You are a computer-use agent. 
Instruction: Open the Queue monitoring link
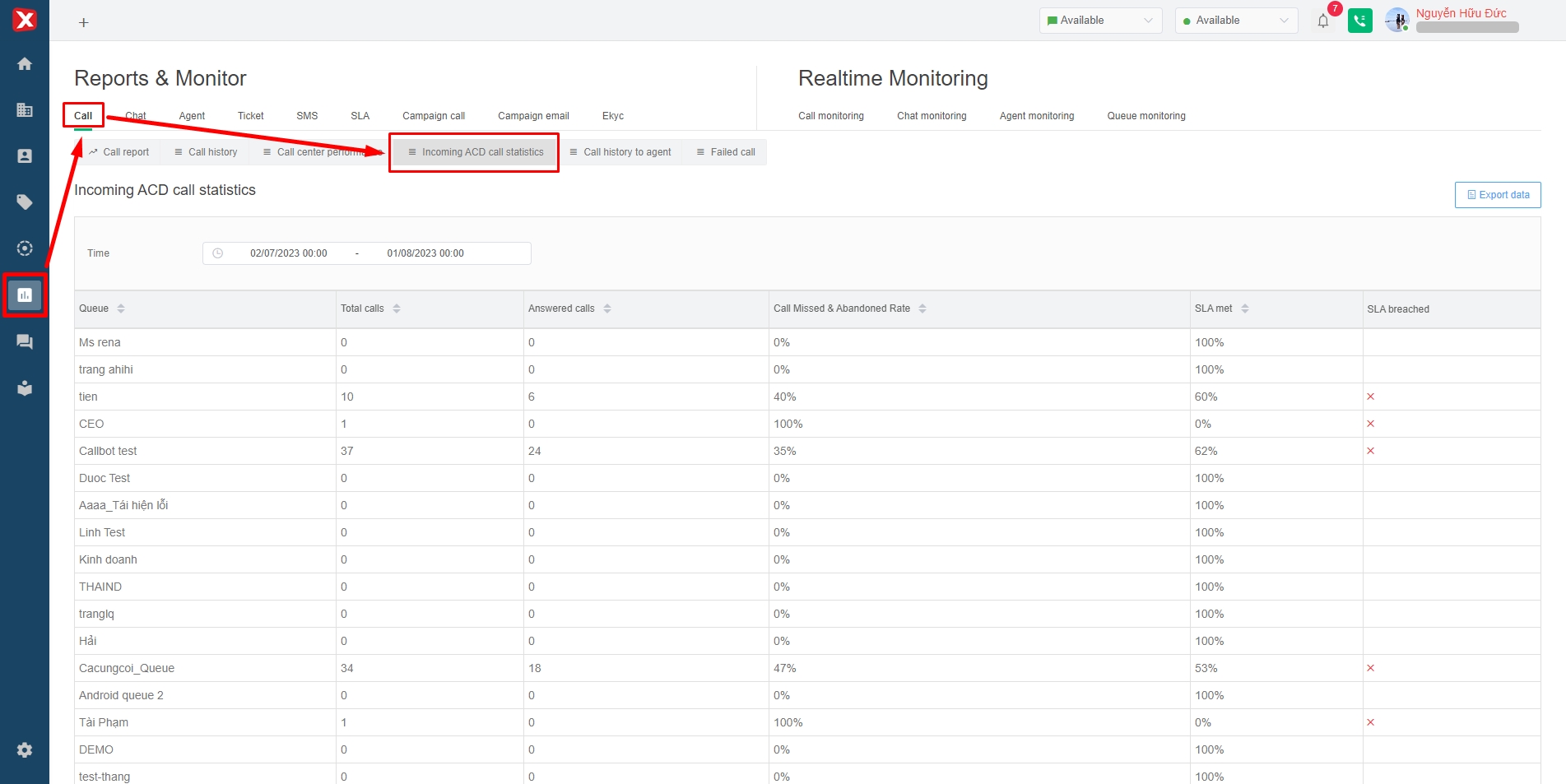[x=1145, y=116]
